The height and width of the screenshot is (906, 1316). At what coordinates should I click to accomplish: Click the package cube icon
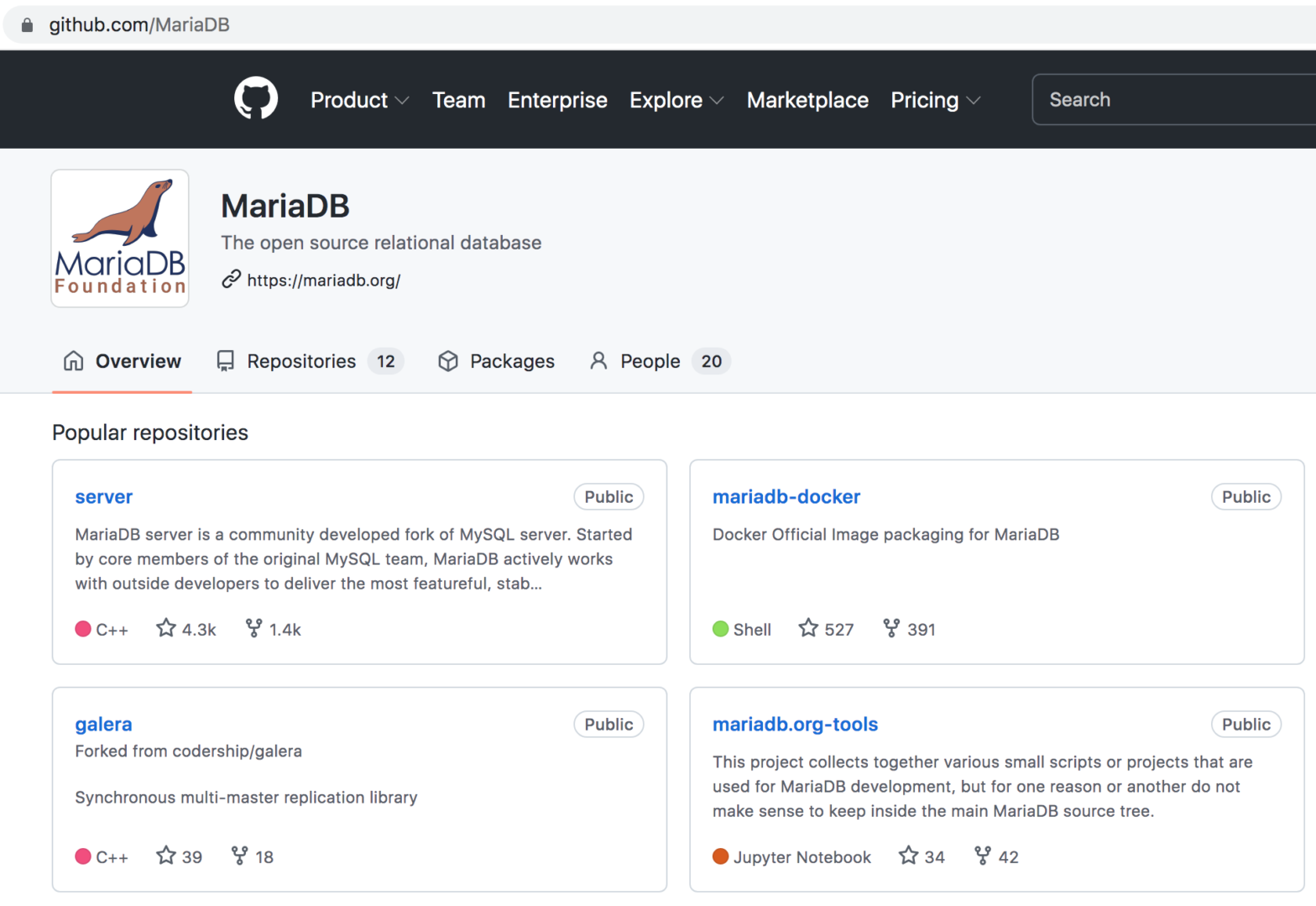[448, 361]
